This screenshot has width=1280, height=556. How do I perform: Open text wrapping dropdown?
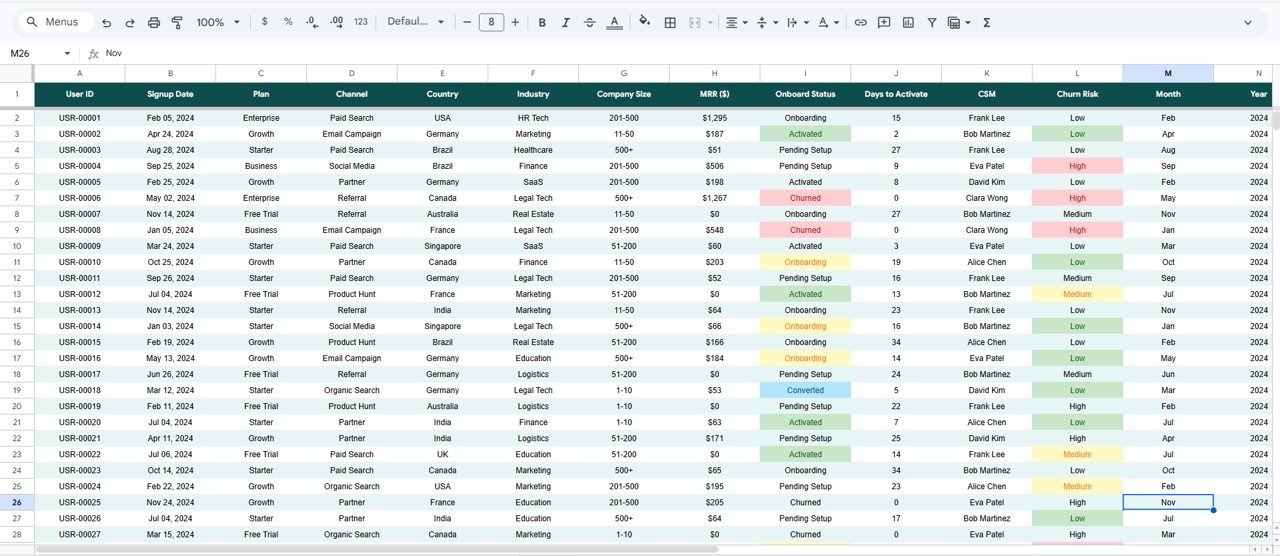point(798,22)
